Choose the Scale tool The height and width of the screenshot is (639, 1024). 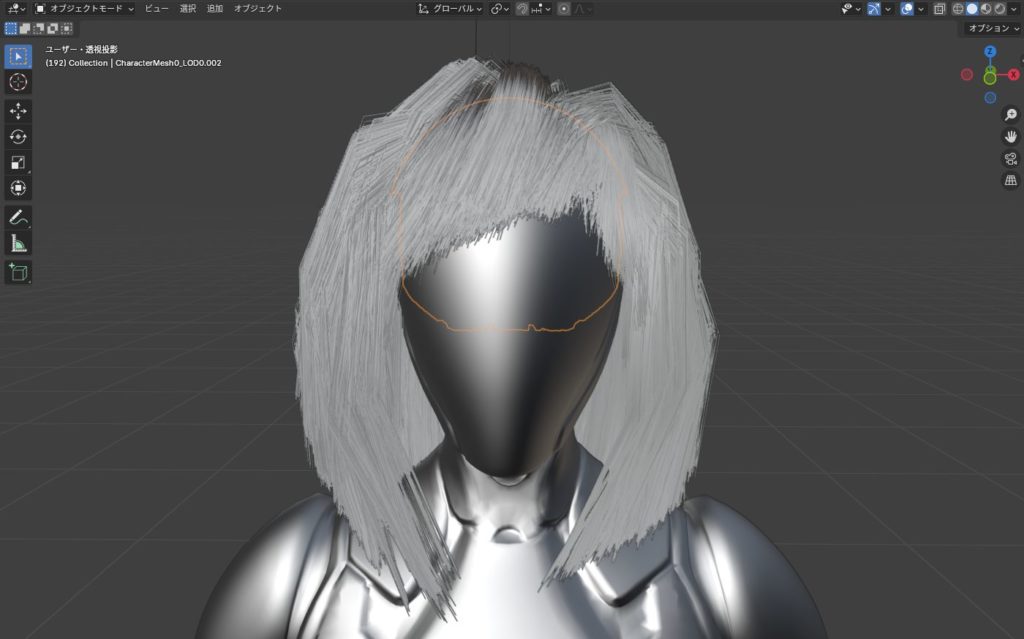[x=18, y=163]
